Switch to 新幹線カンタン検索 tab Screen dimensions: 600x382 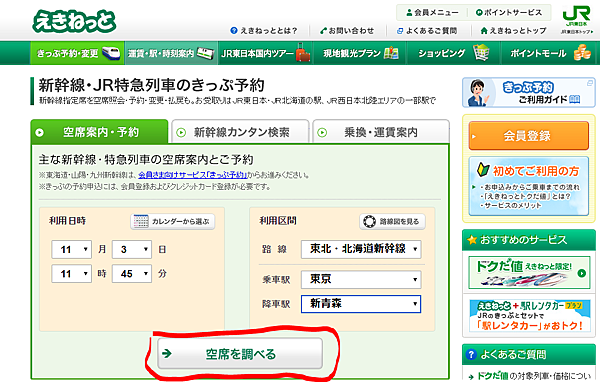click(x=240, y=132)
